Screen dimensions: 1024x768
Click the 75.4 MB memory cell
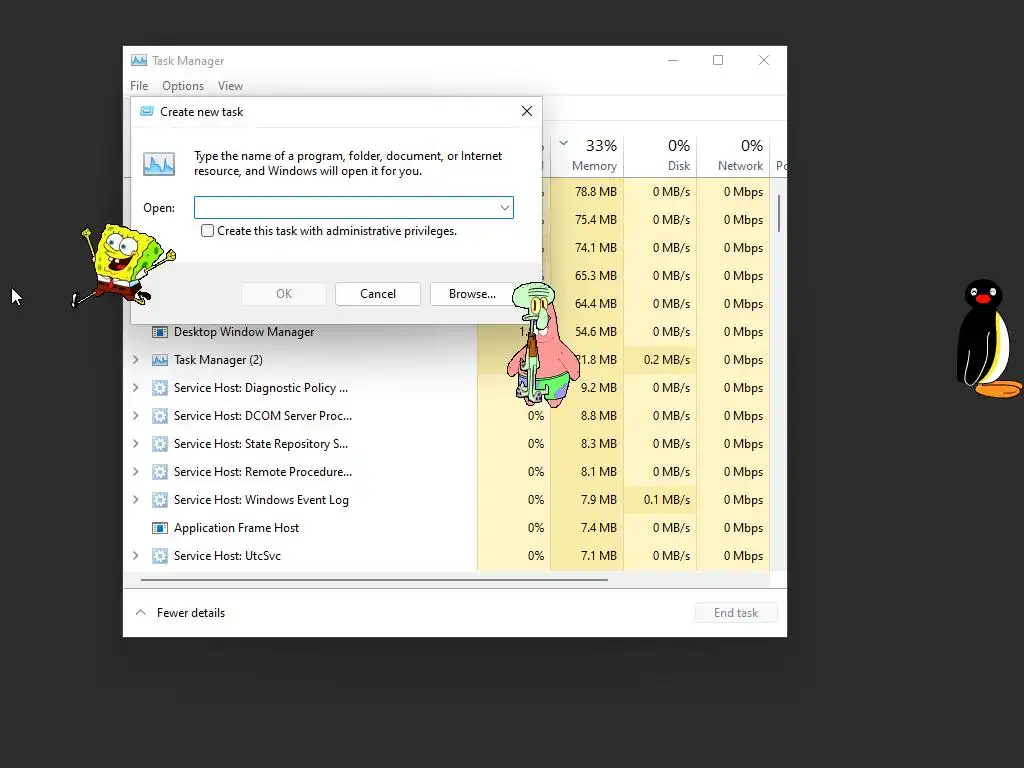(587, 220)
